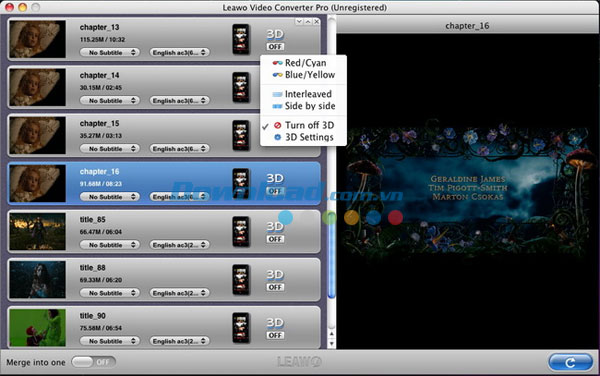
Task: Toggle the 3D OFF button for title_85
Action: [275, 239]
